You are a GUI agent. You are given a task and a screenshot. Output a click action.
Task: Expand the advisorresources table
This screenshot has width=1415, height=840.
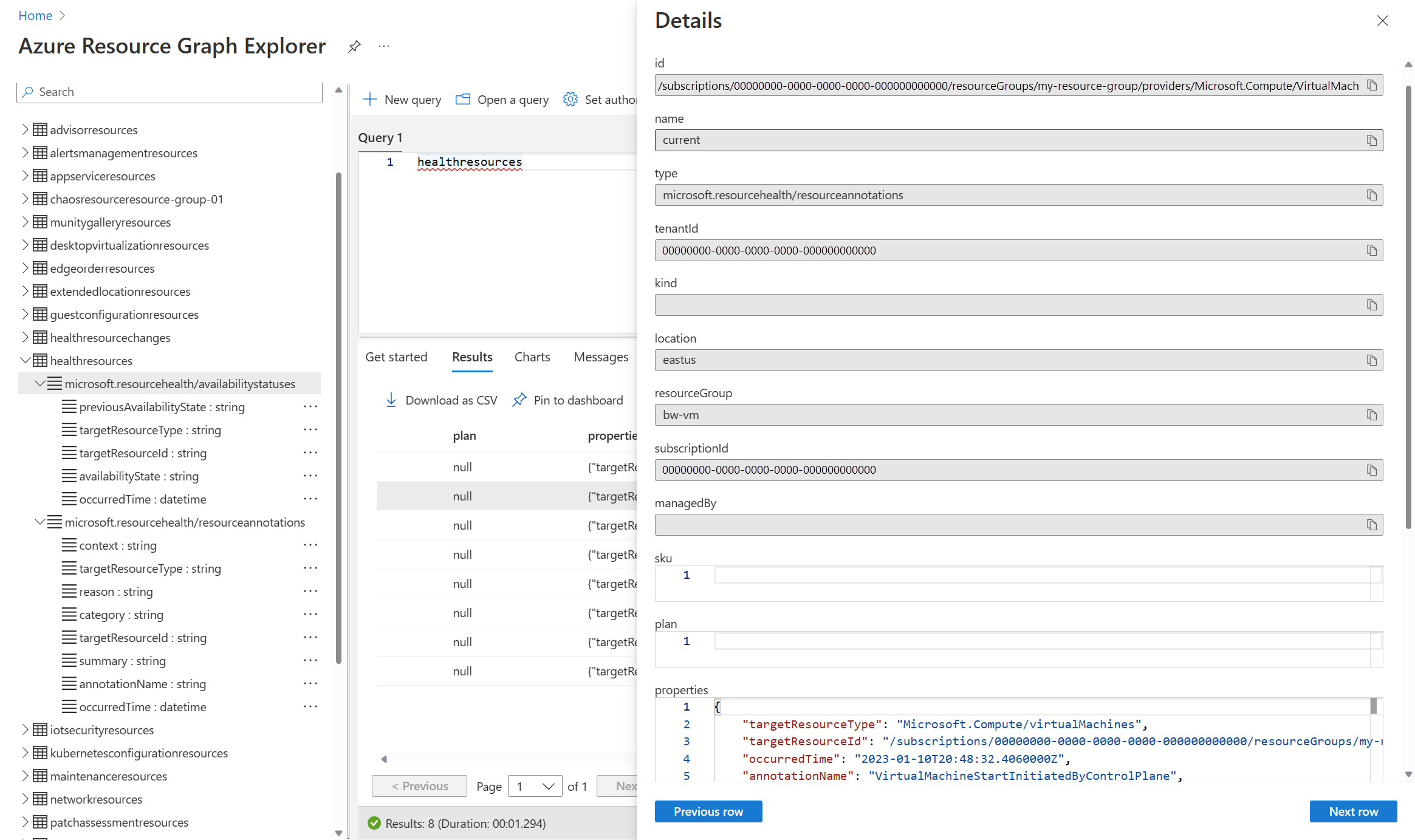tap(25, 130)
